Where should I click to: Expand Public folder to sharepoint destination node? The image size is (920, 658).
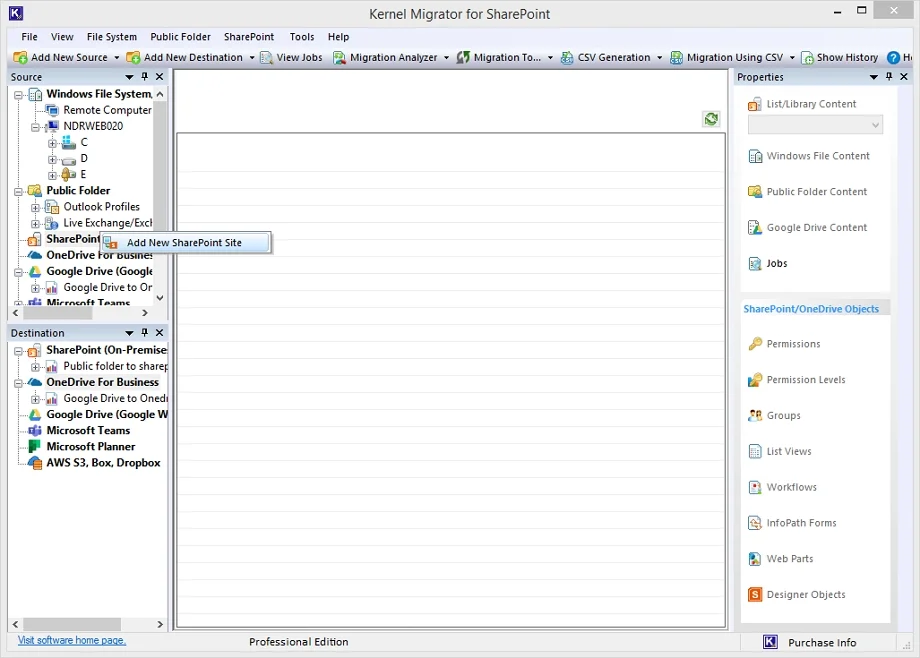click(x=35, y=367)
